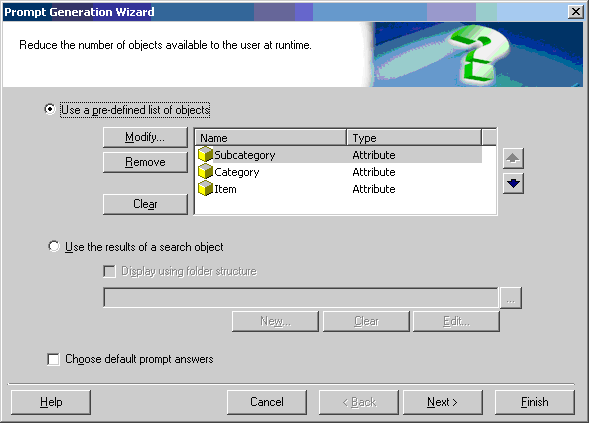Select 'Use the results of a search object'
Viewport: 589px width, 423px height.
point(54,246)
